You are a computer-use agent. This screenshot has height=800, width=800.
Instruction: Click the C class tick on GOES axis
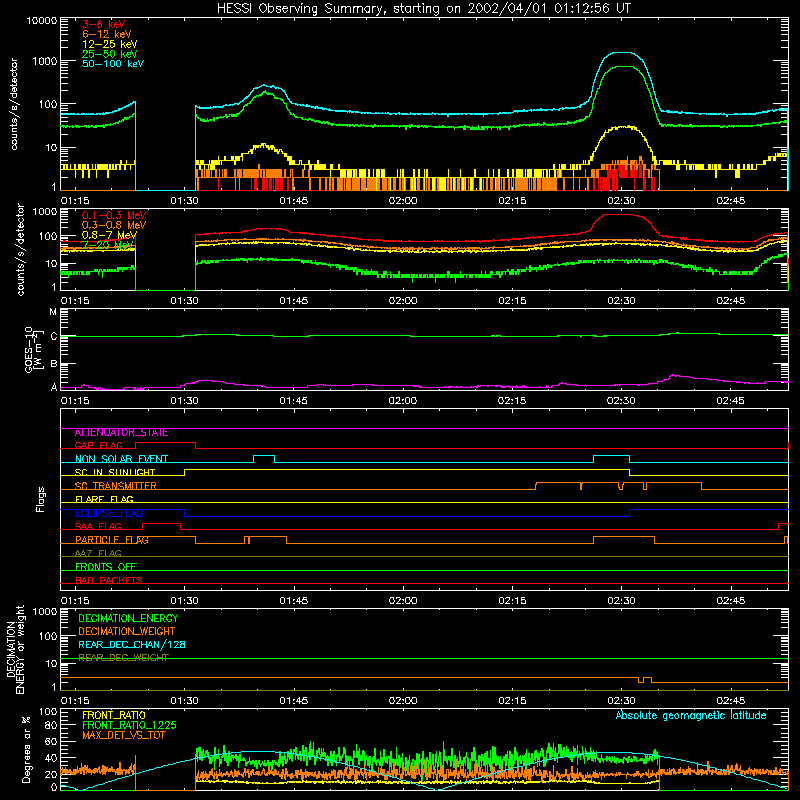click(54, 337)
